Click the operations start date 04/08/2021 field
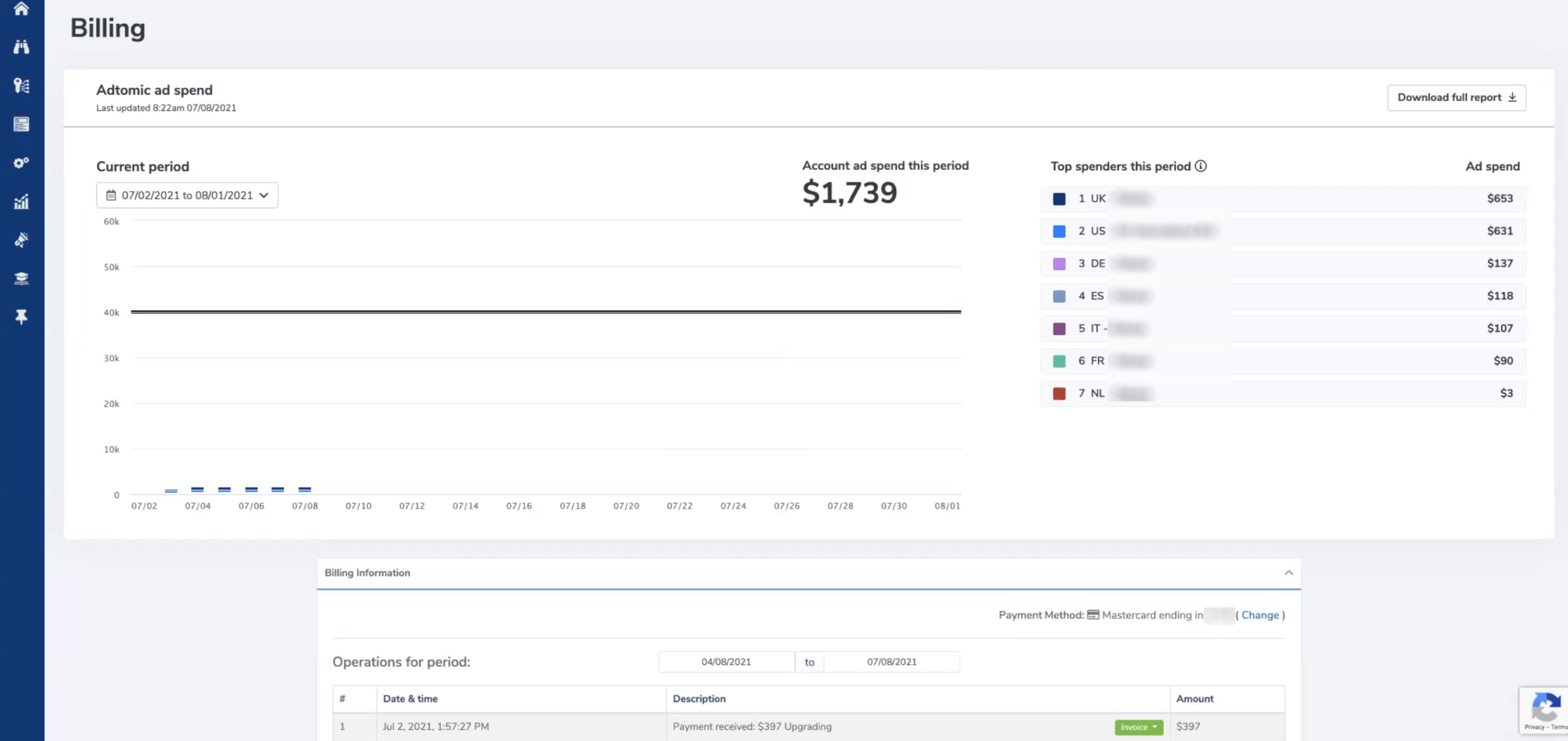This screenshot has width=1568, height=741. click(726, 662)
